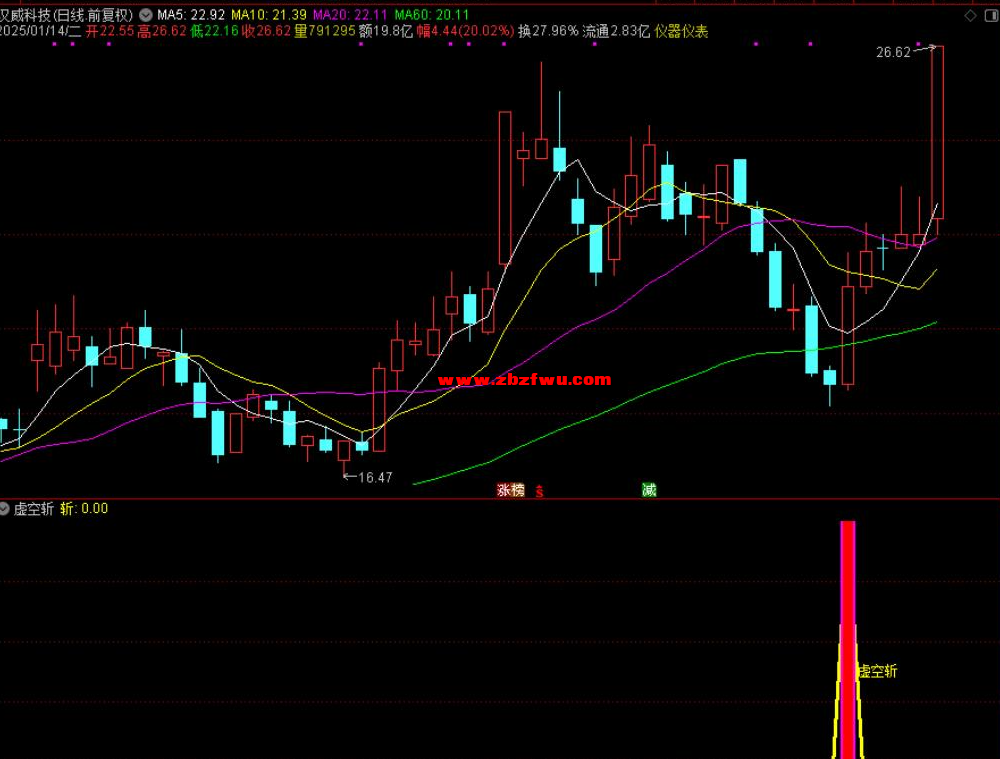Click the MA10: 21.39 indicator label
The height and width of the screenshot is (759, 1000).
268,15
